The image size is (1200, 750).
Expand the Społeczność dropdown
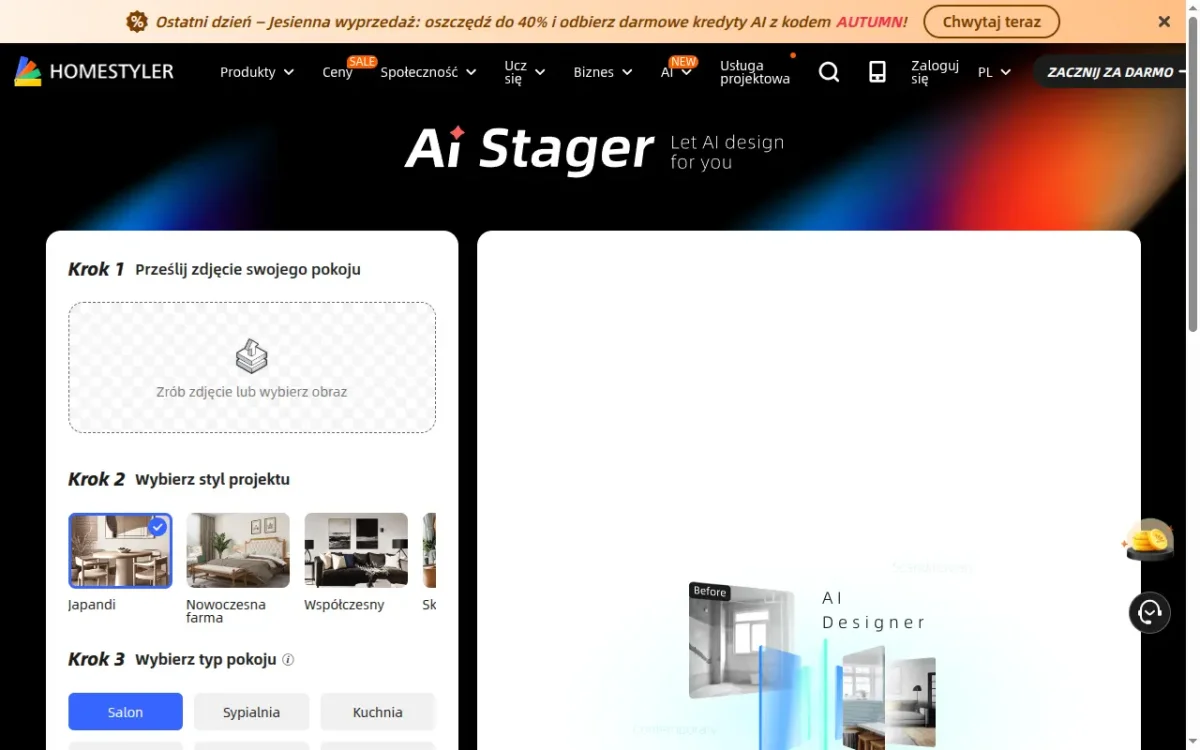point(428,72)
